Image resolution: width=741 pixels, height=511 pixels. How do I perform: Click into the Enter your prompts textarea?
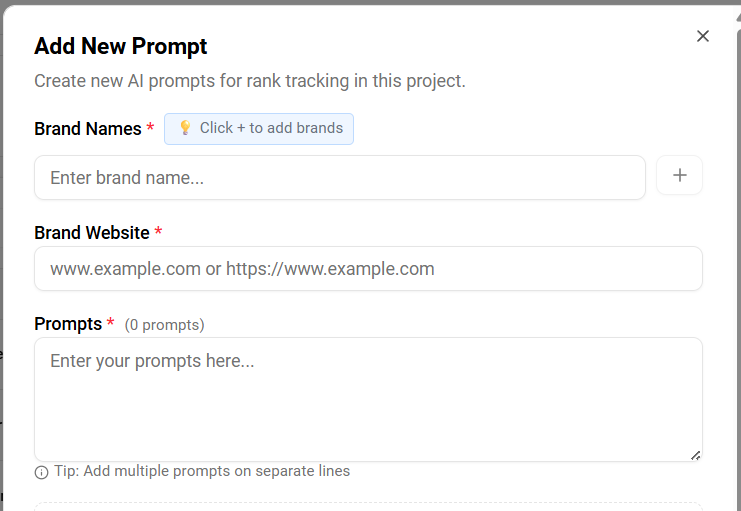(368, 399)
